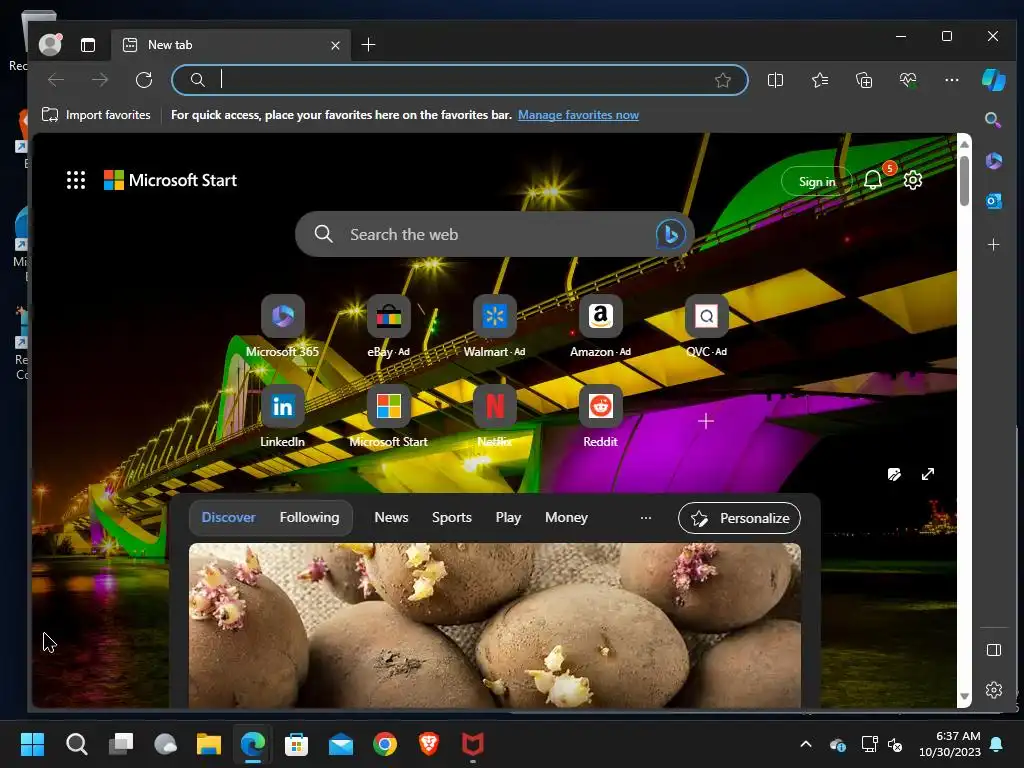This screenshot has height=768, width=1024.
Task: Select the Discover feed tab
Action: 229,517
